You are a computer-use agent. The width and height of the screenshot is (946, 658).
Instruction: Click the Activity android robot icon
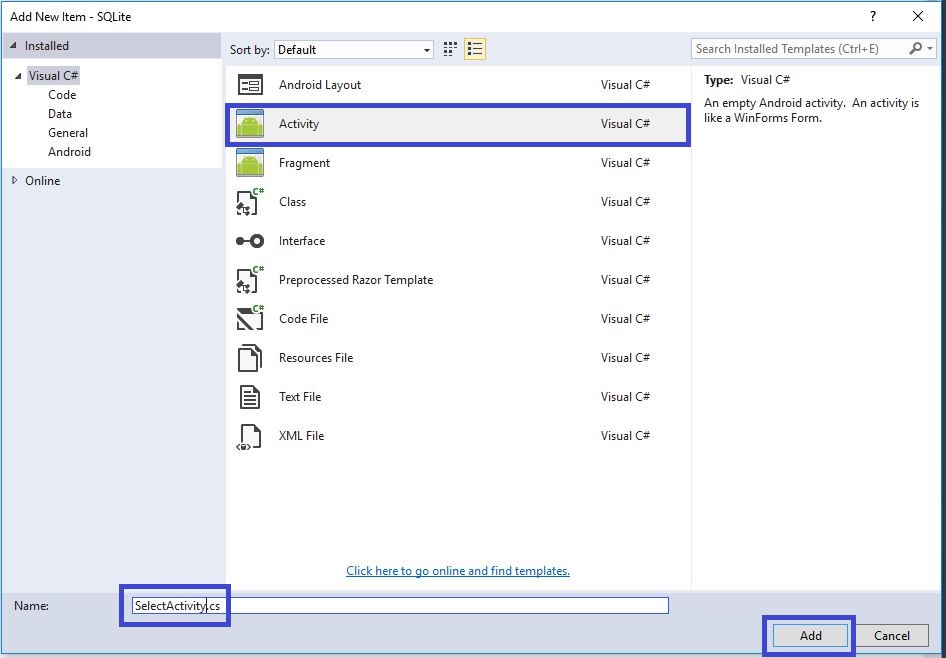pos(250,124)
